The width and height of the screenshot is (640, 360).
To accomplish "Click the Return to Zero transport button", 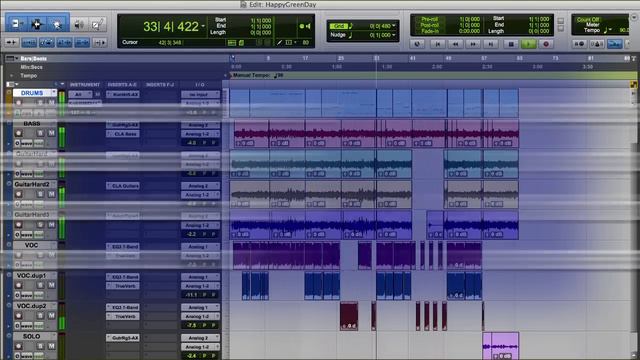I will pos(438,44).
